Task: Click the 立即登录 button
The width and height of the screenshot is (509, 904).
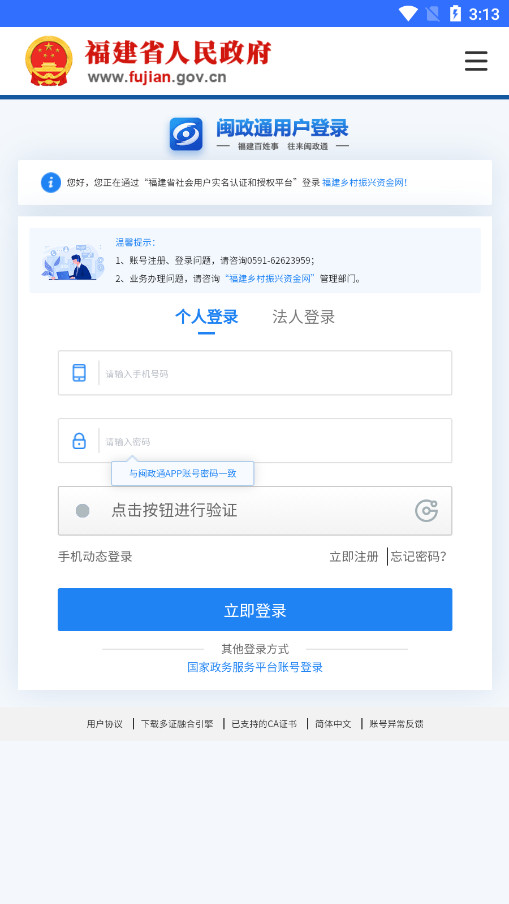Action: coord(255,609)
